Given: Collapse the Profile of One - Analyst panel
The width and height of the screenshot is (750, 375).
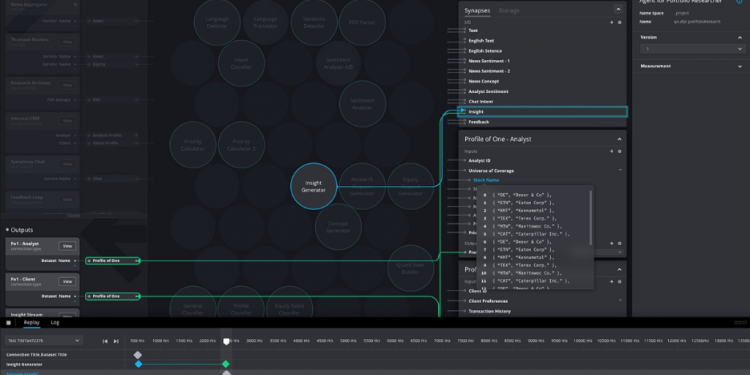Looking at the screenshot, I should pyautogui.click(x=619, y=139).
